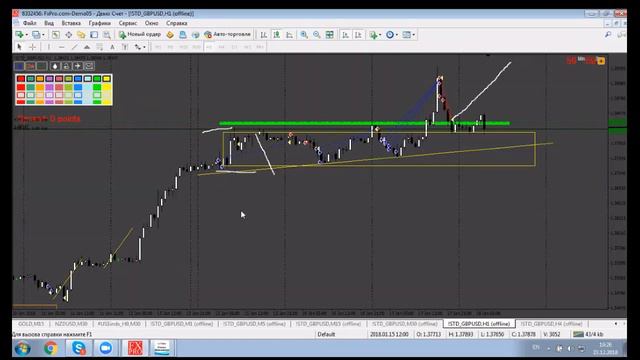Image resolution: width=640 pixels, height=360 pixels.
Task: Toggle the Авто-торговля button
Action: 227,35
